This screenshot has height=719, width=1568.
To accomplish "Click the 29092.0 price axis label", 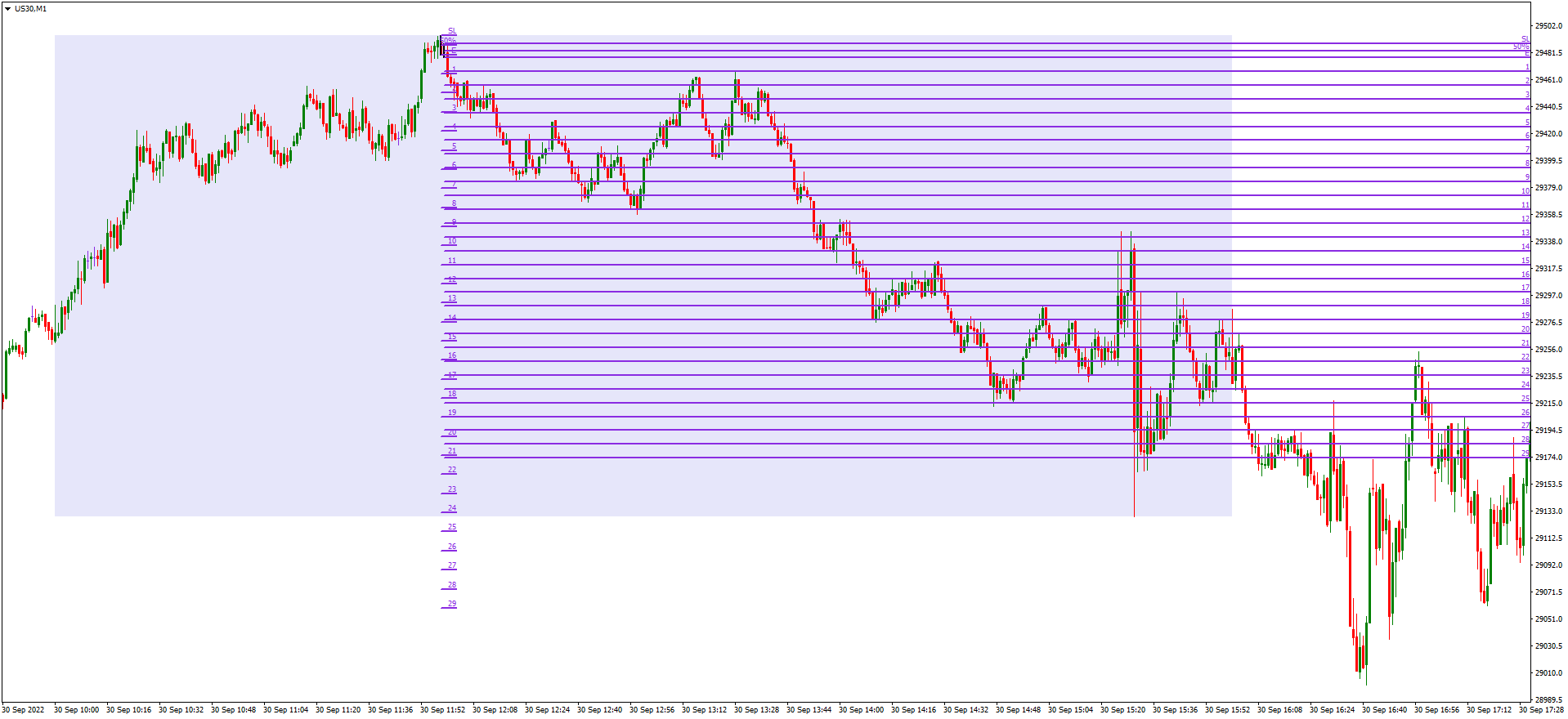I will [1548, 565].
